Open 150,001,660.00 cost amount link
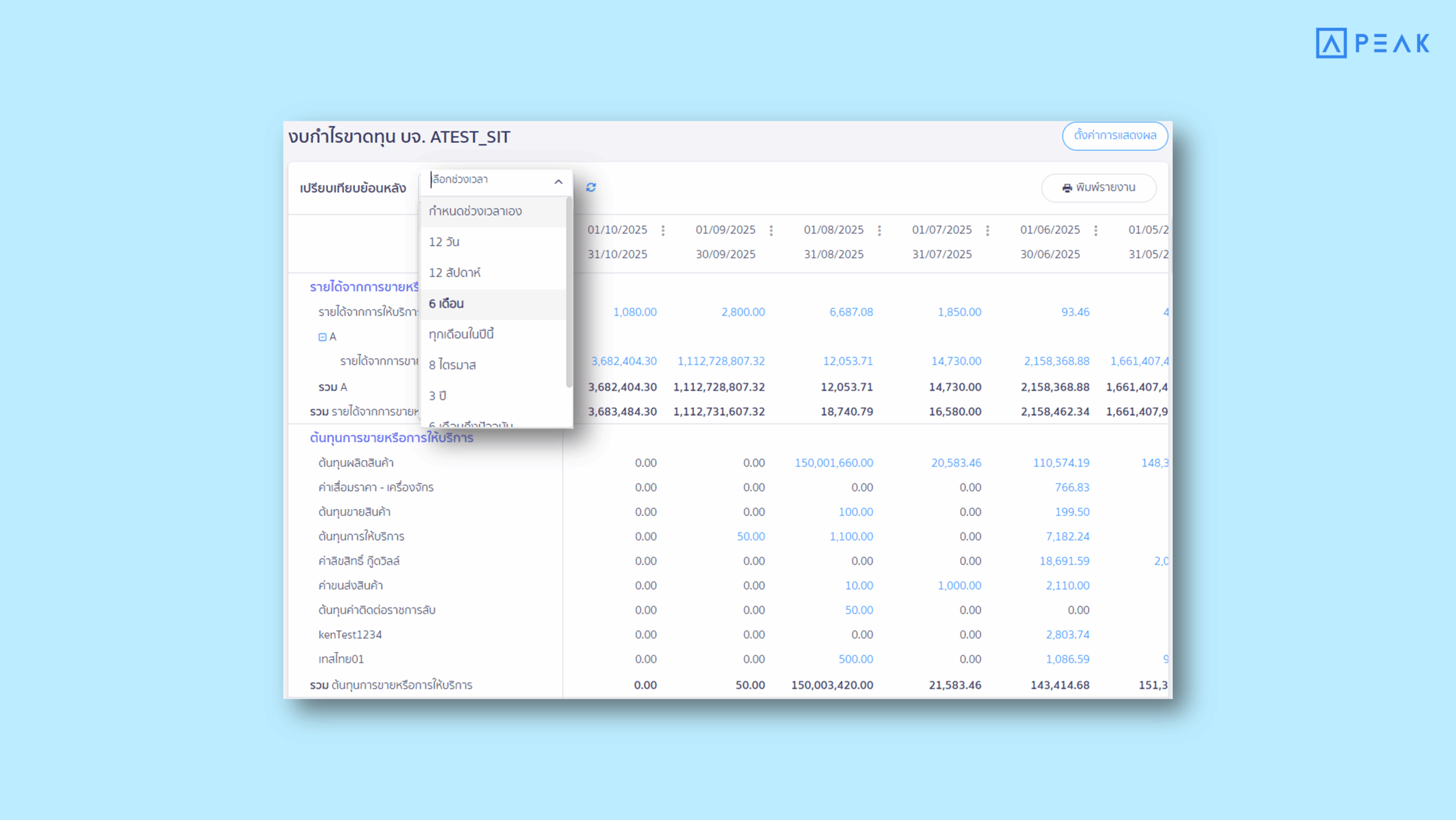The width and height of the screenshot is (1456, 820). click(x=833, y=463)
